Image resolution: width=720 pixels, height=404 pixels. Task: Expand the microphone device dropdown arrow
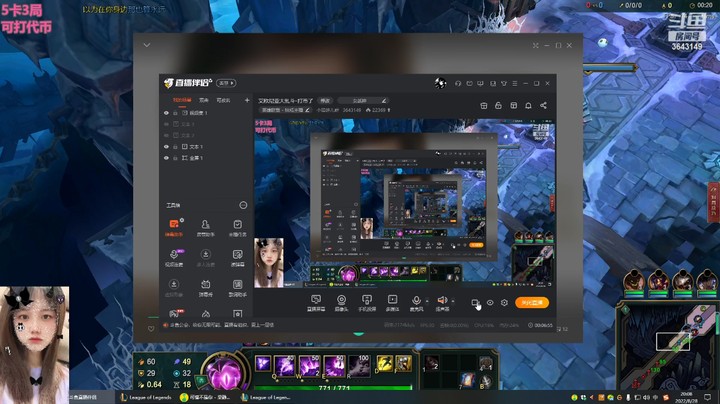[427, 301]
